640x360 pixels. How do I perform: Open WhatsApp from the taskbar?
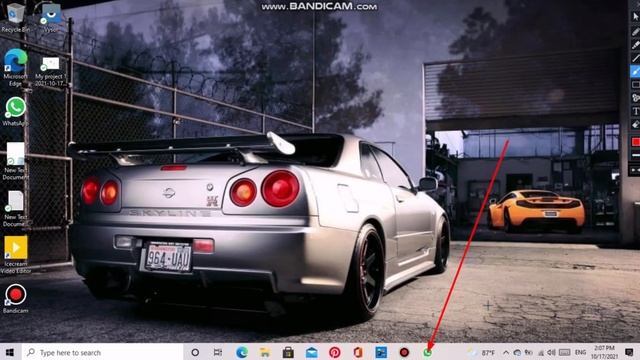[427, 353]
